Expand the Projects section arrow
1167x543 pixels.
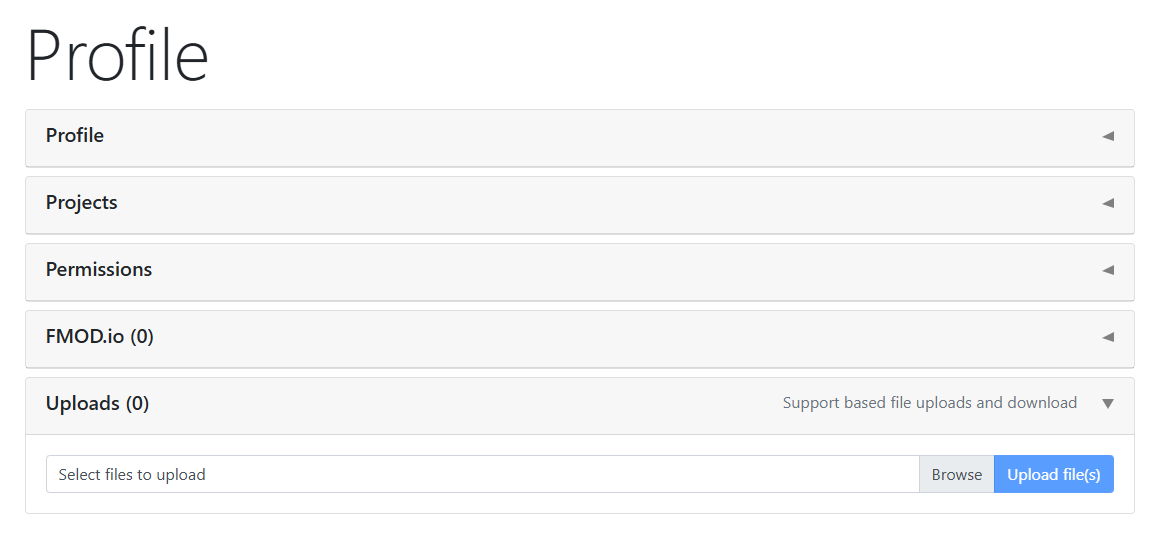click(x=1108, y=203)
